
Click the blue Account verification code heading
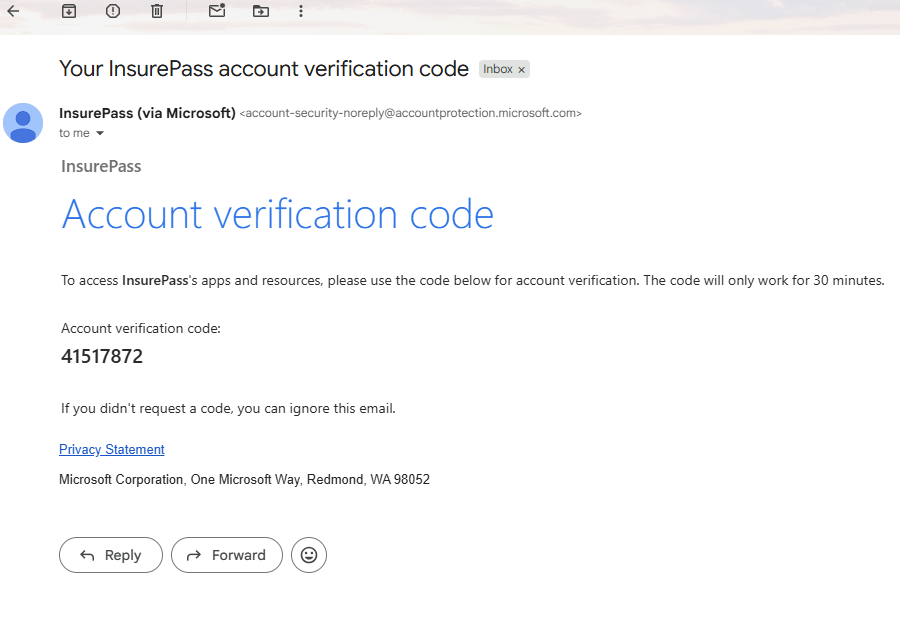click(278, 215)
